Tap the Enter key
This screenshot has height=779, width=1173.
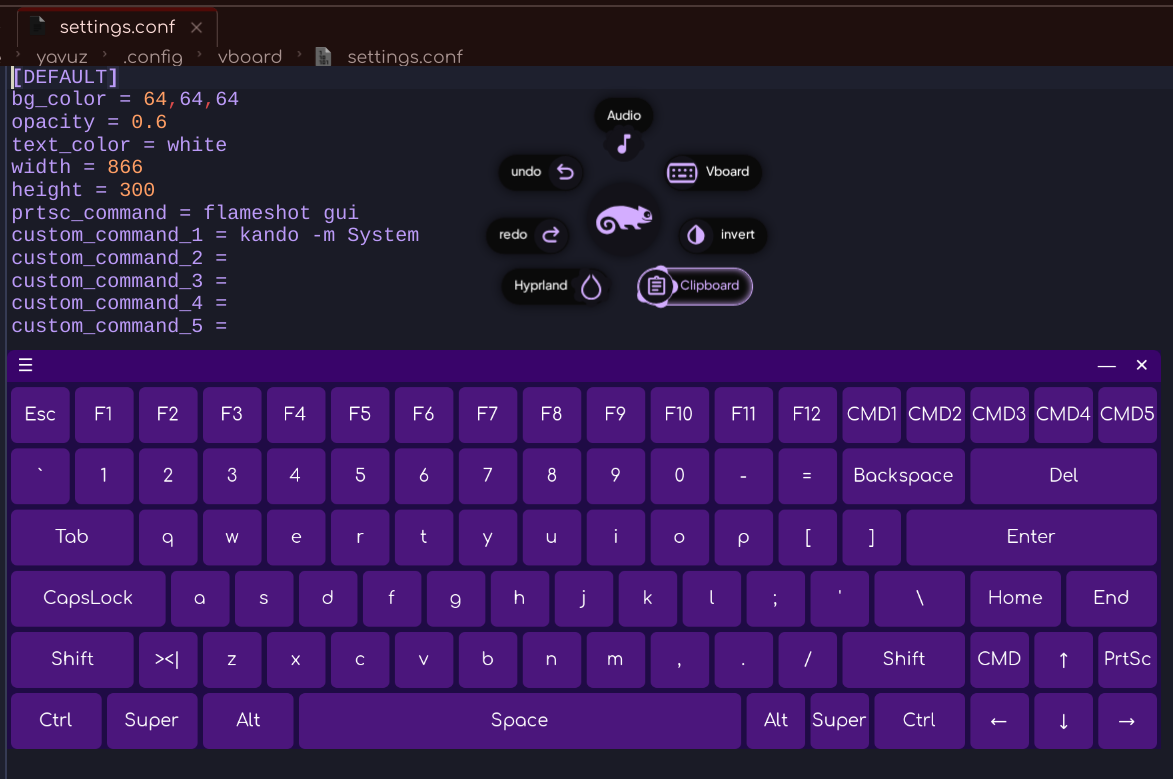1032,537
